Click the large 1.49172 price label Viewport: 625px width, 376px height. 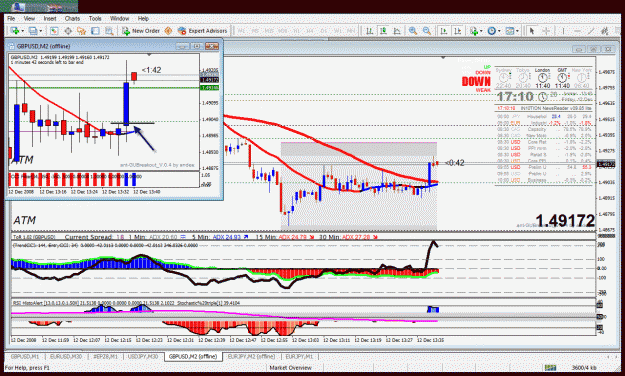click(565, 220)
